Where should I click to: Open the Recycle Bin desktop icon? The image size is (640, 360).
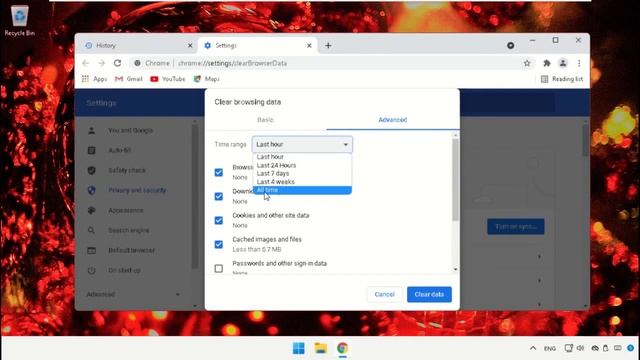pyautogui.click(x=19, y=21)
